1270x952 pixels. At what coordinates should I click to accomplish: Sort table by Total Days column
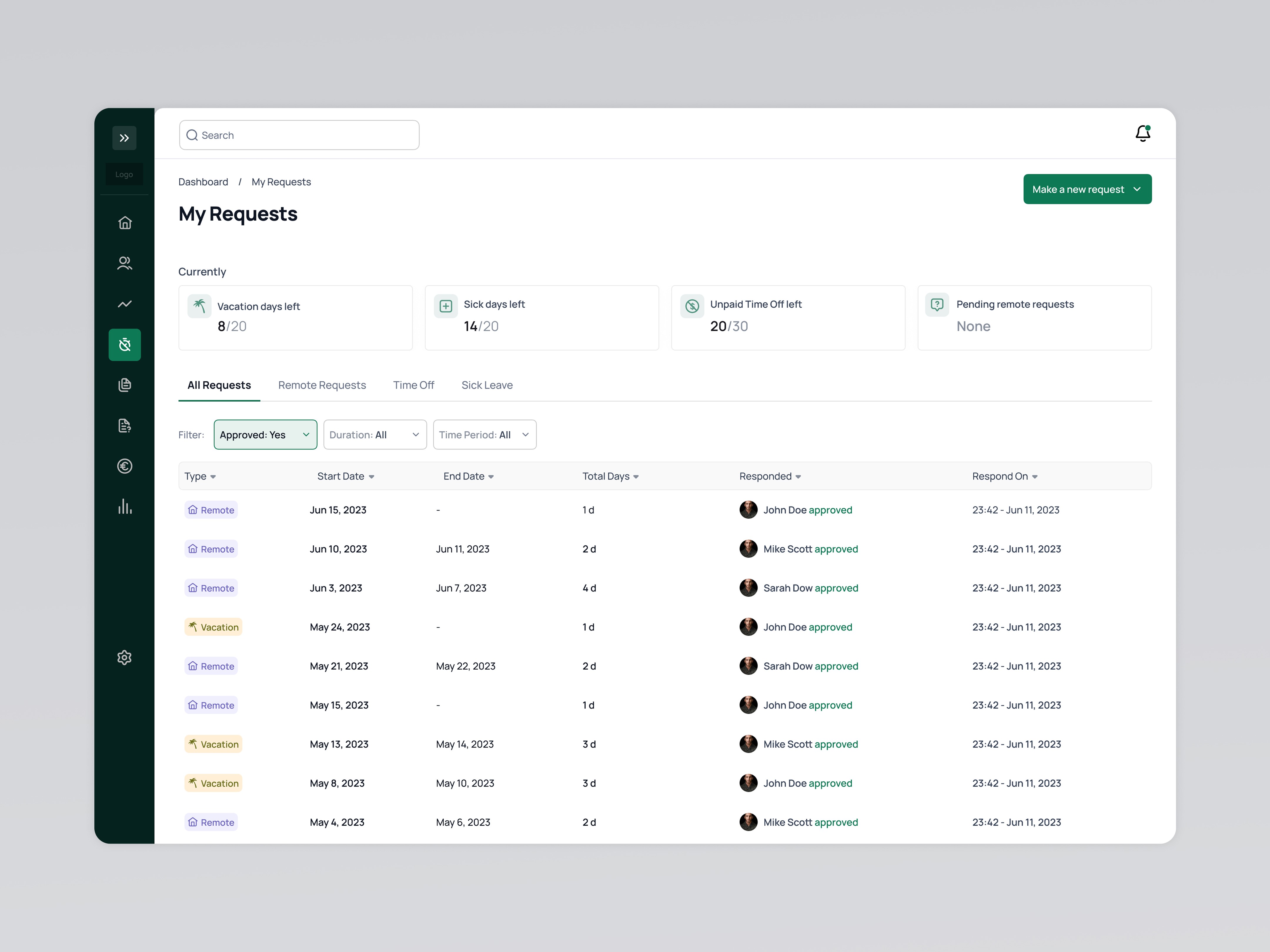tap(610, 476)
